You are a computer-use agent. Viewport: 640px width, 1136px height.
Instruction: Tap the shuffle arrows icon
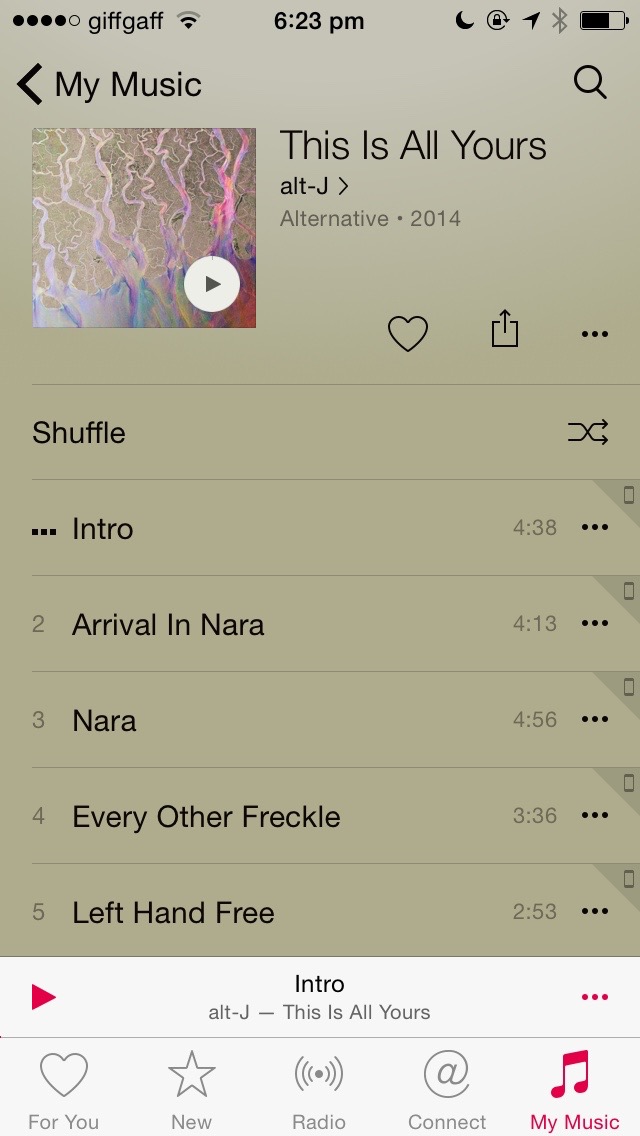(x=588, y=433)
